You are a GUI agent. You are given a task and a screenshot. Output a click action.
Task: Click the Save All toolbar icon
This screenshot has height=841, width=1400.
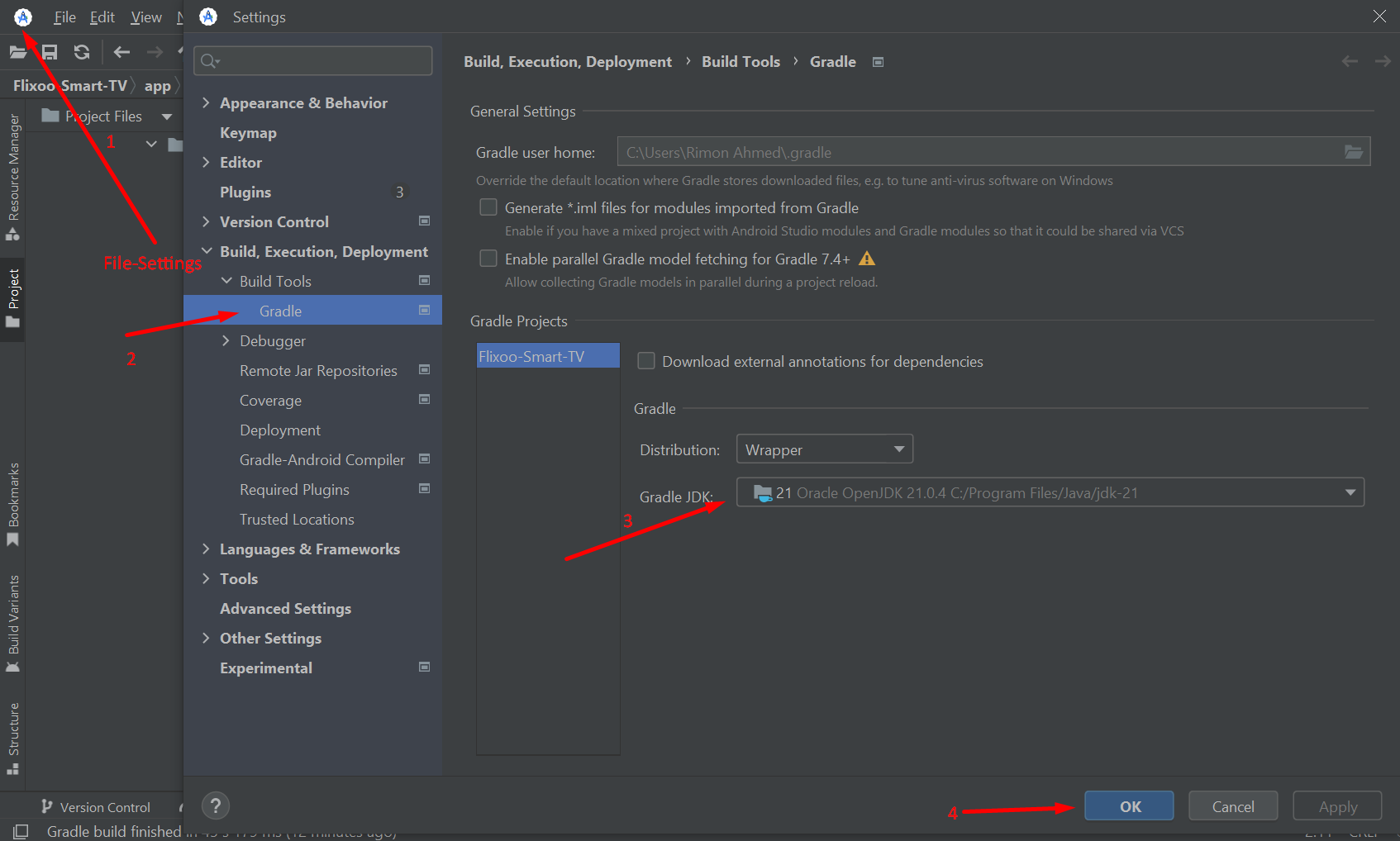tap(50, 53)
